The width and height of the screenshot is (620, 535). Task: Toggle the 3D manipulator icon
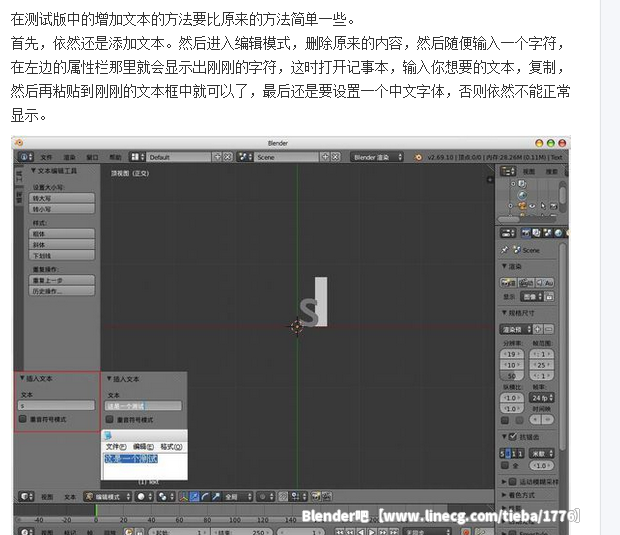(181, 496)
